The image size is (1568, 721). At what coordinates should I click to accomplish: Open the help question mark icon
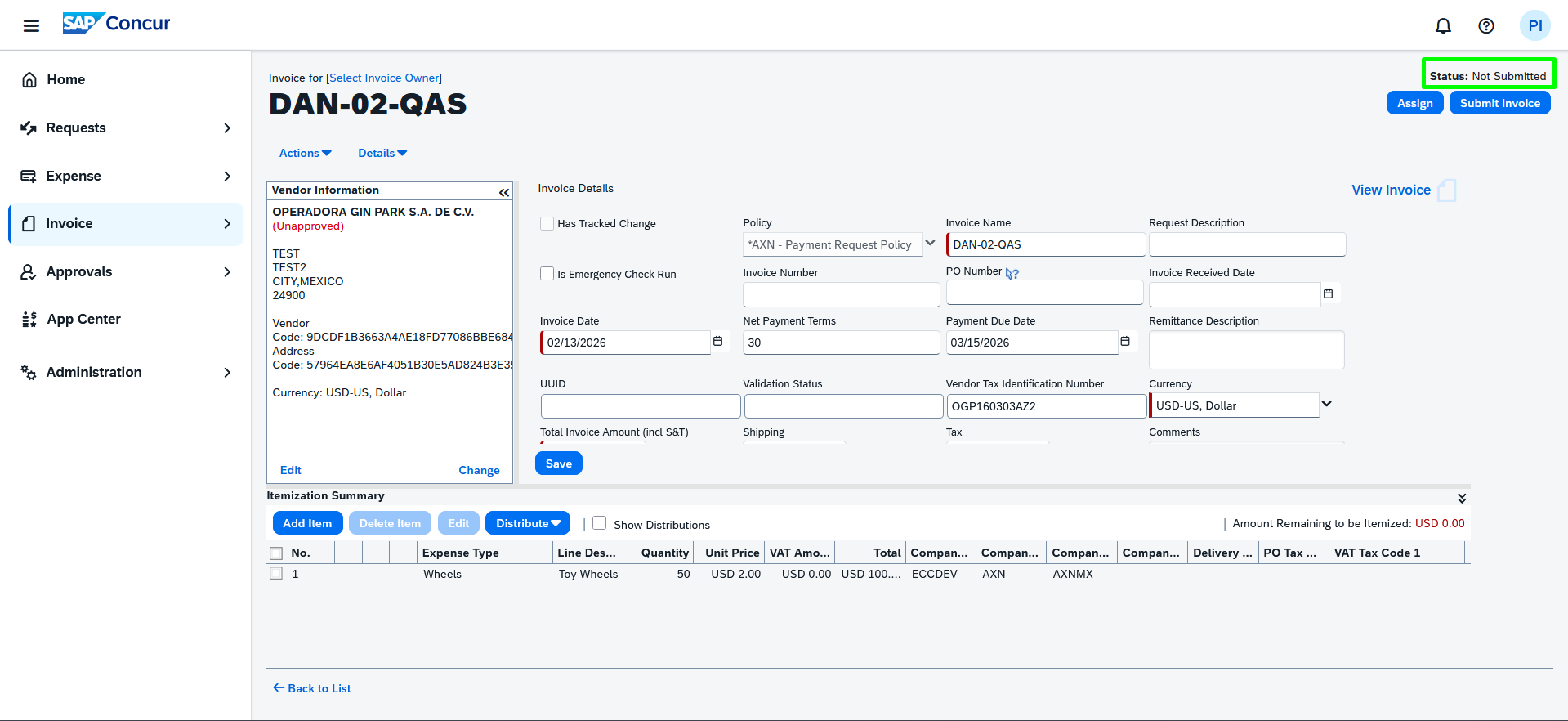pos(1485,26)
